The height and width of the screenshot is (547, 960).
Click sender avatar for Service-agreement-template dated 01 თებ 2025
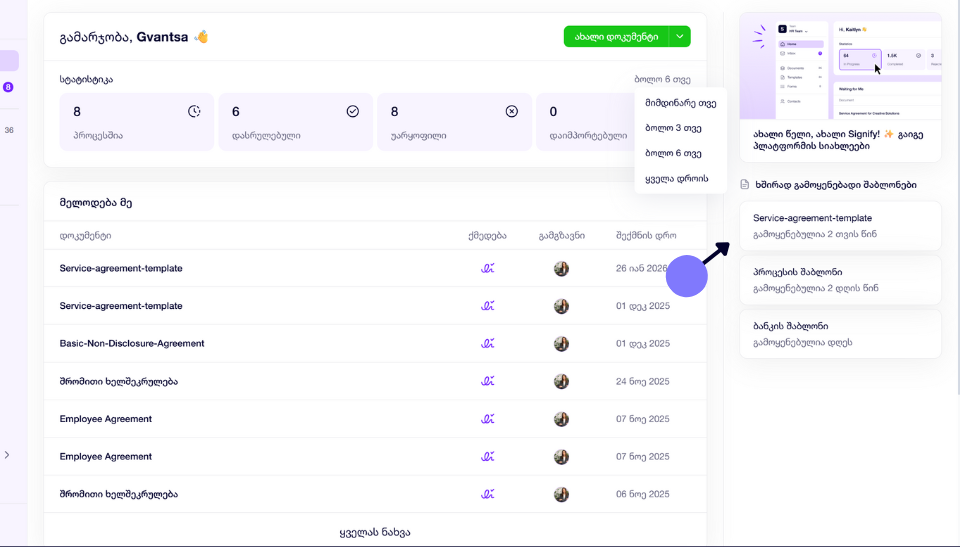(x=561, y=306)
